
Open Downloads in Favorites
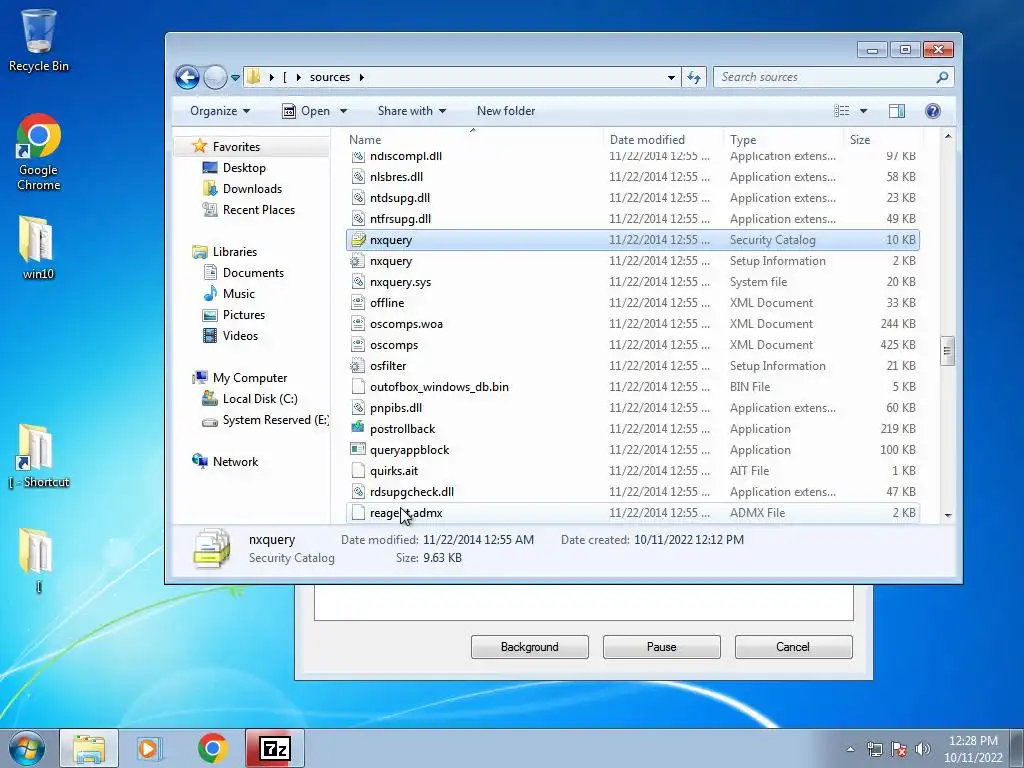tap(252, 189)
